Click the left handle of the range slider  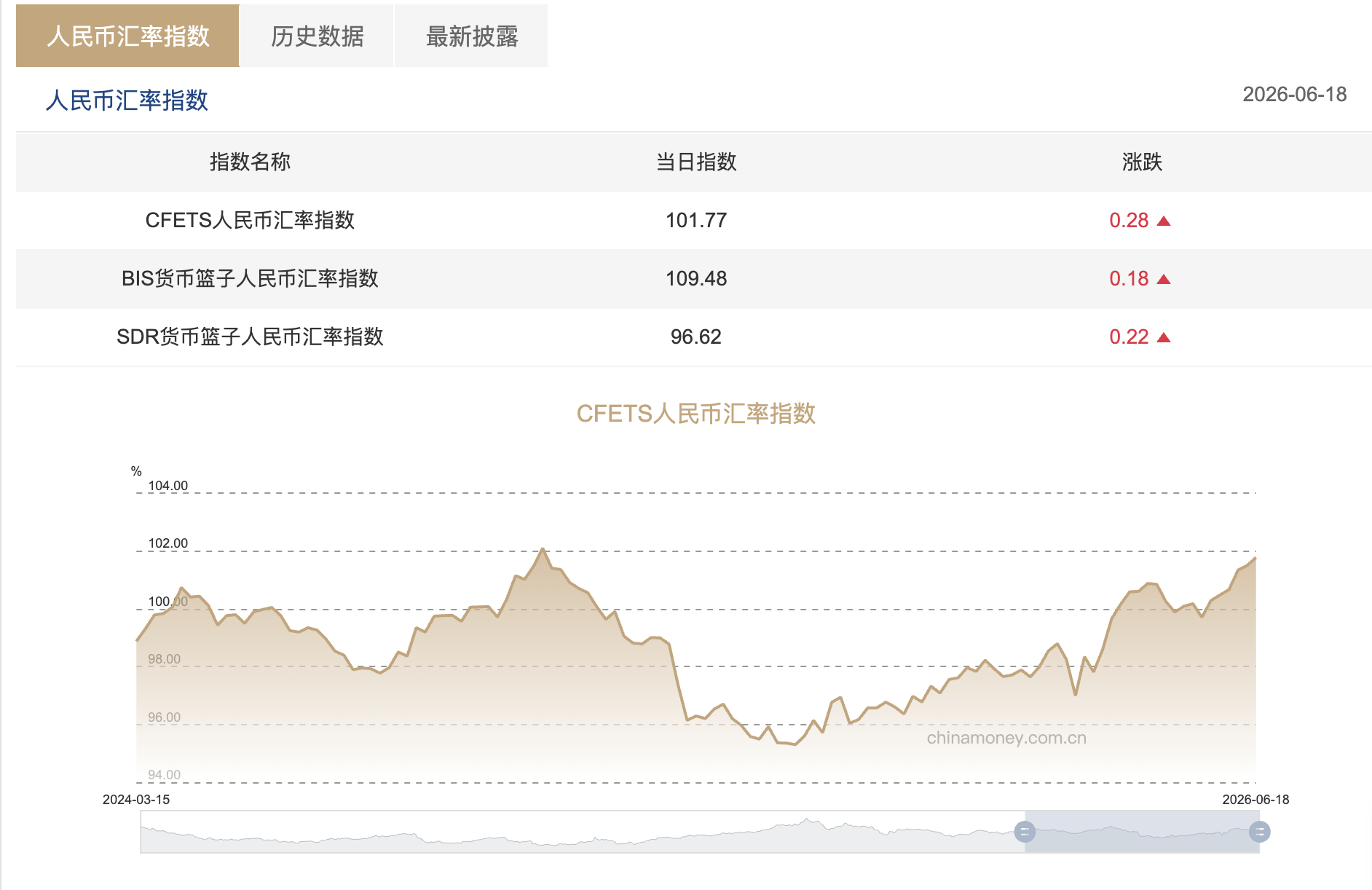pyautogui.click(x=1025, y=832)
